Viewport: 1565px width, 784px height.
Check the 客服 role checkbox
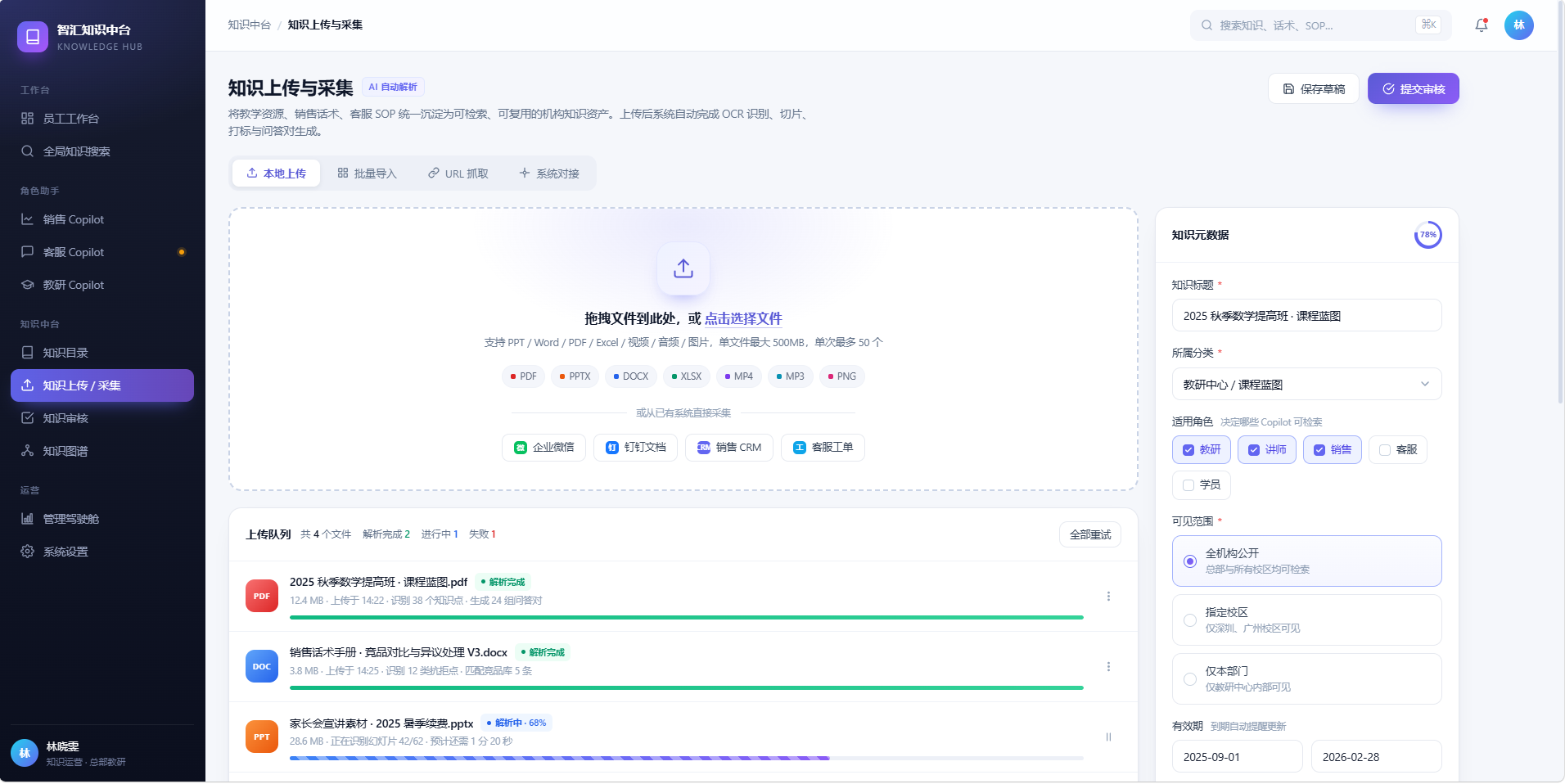[1385, 450]
